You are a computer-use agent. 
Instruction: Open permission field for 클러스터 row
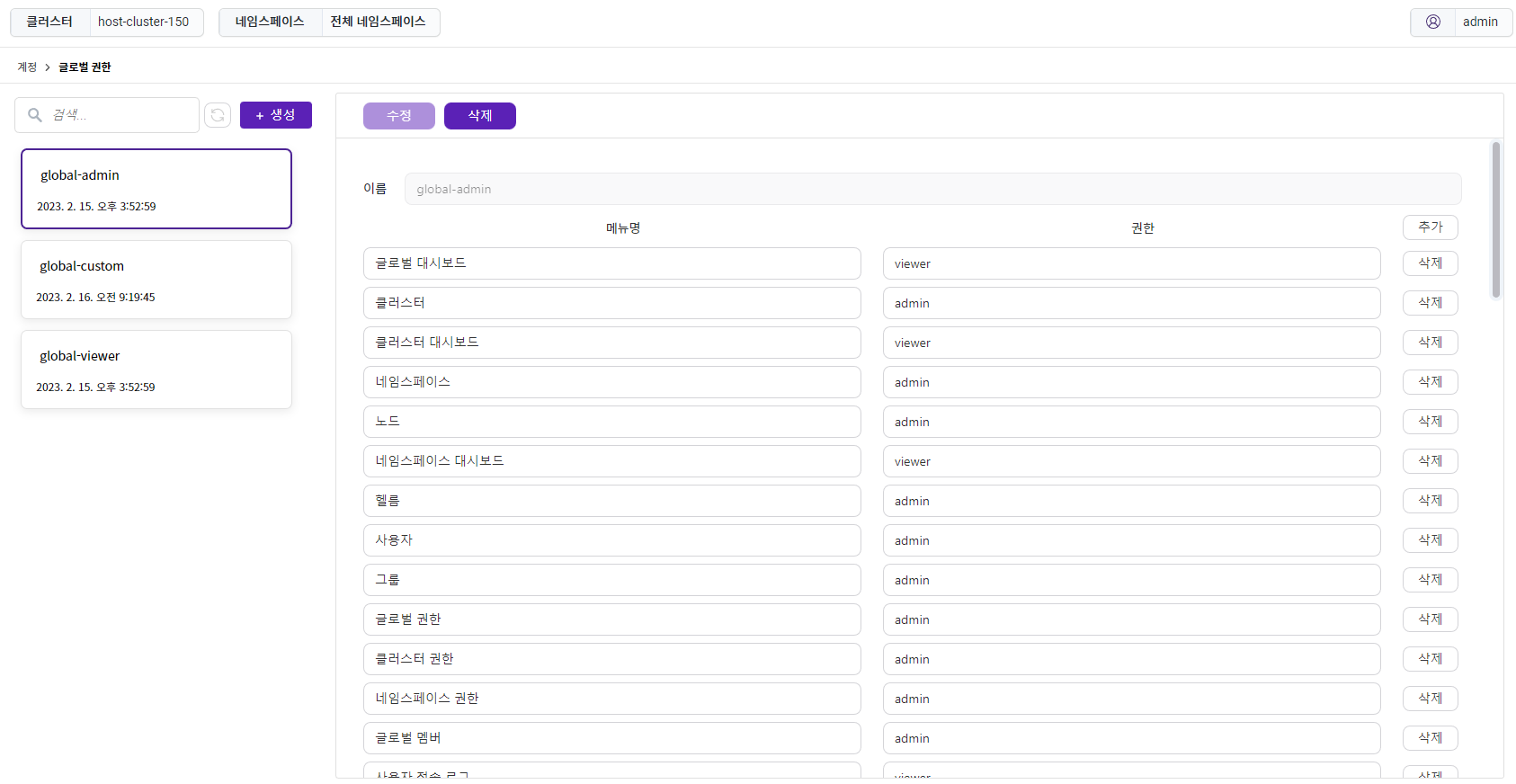[x=1132, y=303]
